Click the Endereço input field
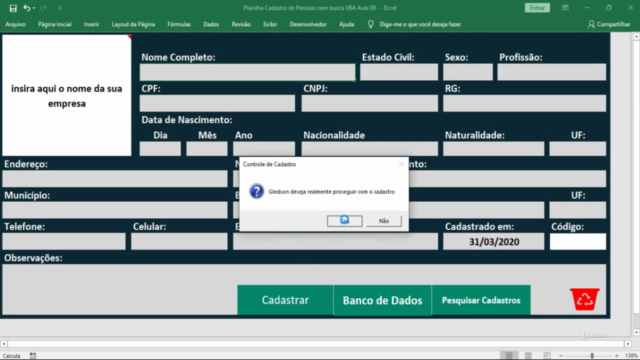 [115, 179]
